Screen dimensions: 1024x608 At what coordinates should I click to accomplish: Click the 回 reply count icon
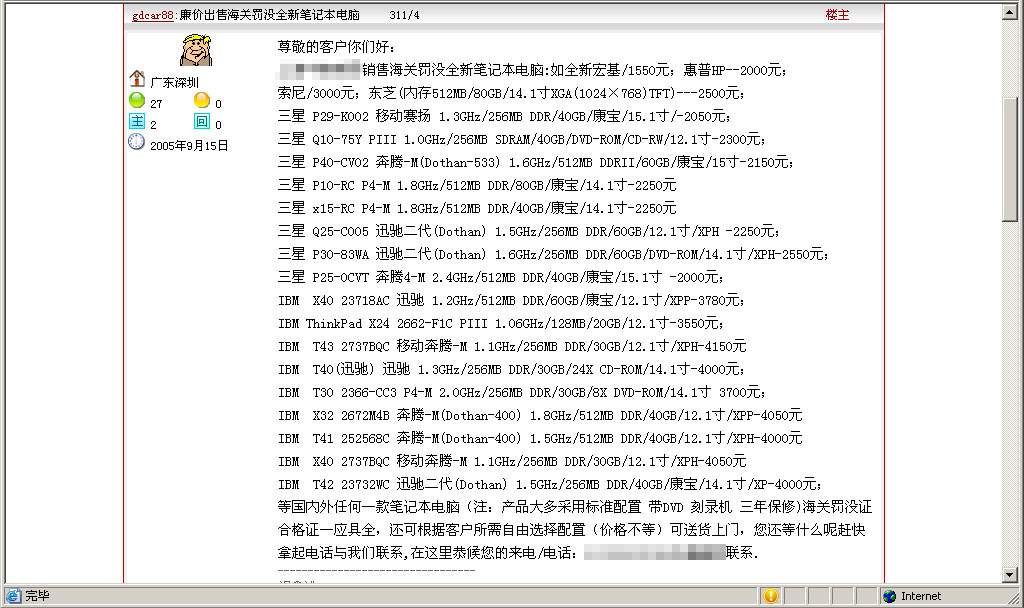coord(202,121)
